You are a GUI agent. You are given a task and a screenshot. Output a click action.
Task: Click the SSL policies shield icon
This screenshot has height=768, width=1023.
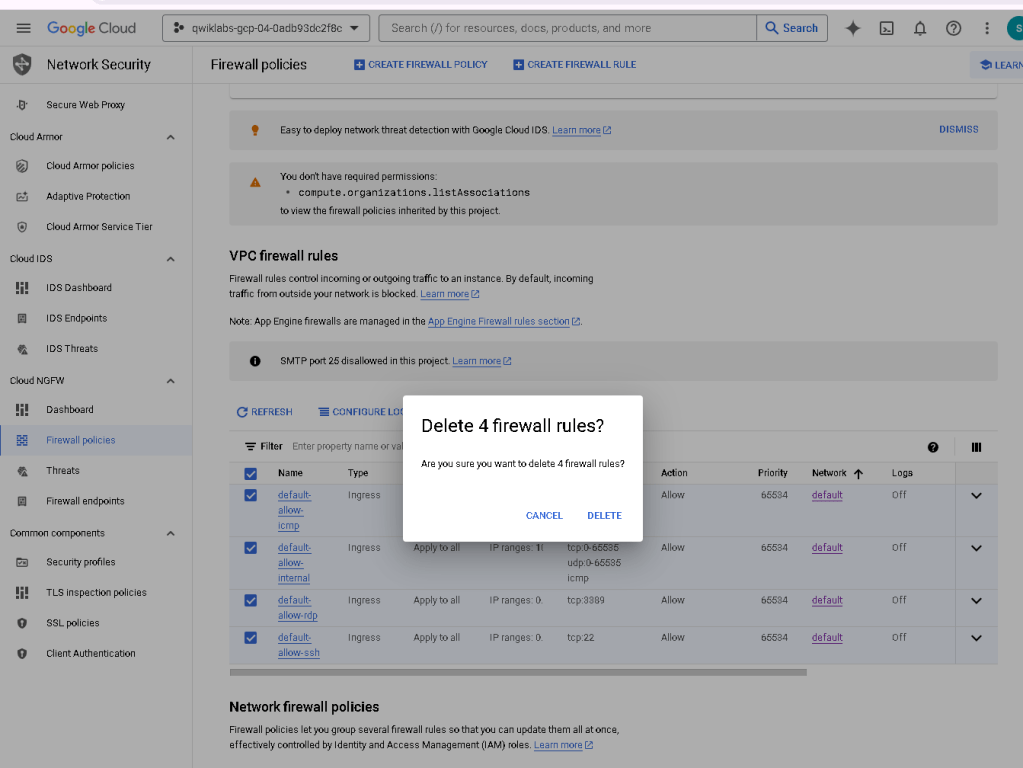[x=22, y=623]
